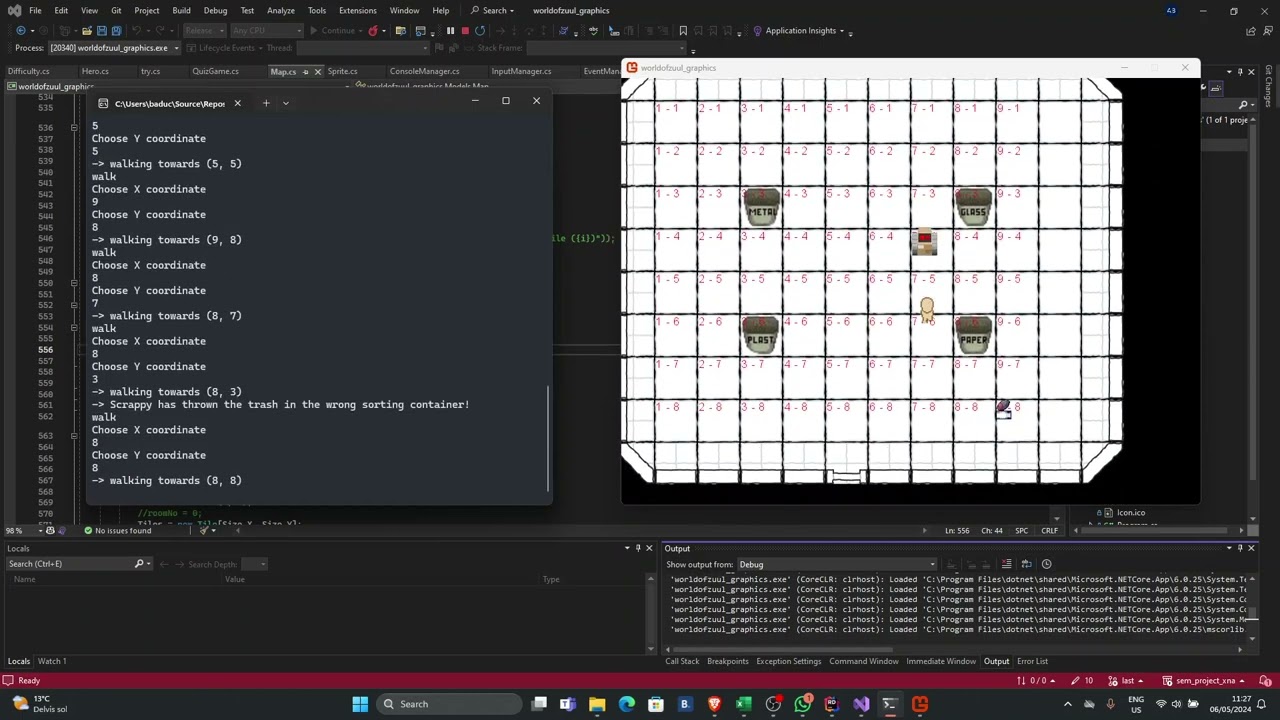The height and width of the screenshot is (720, 1280).
Task: Open the console window's new tab dropdown arrow
Action: 286,103
